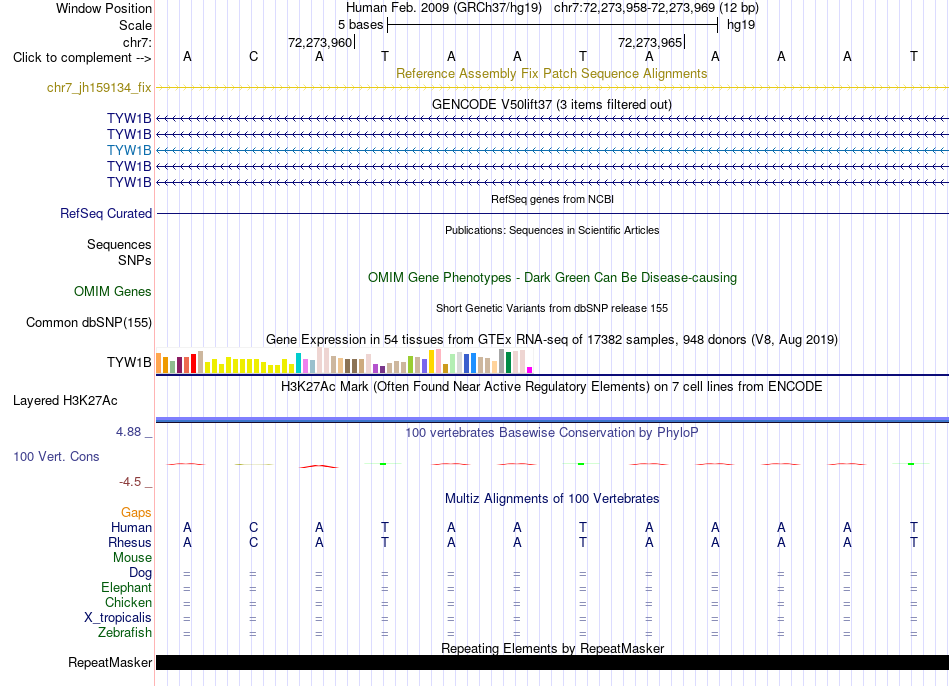
Task: Click the 'H3K27Ac Mark' ENCODE track title
Action: 552,387
